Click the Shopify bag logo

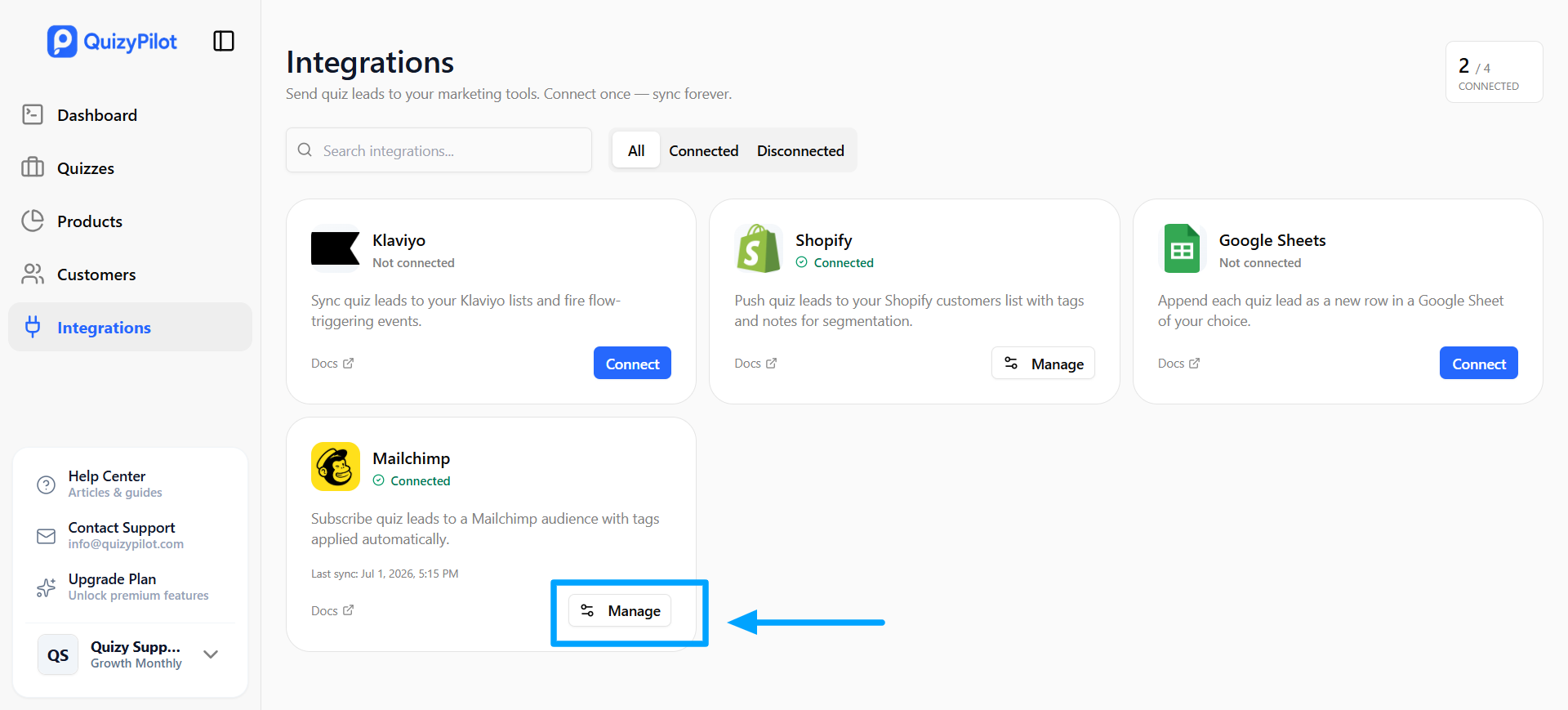[x=759, y=248]
